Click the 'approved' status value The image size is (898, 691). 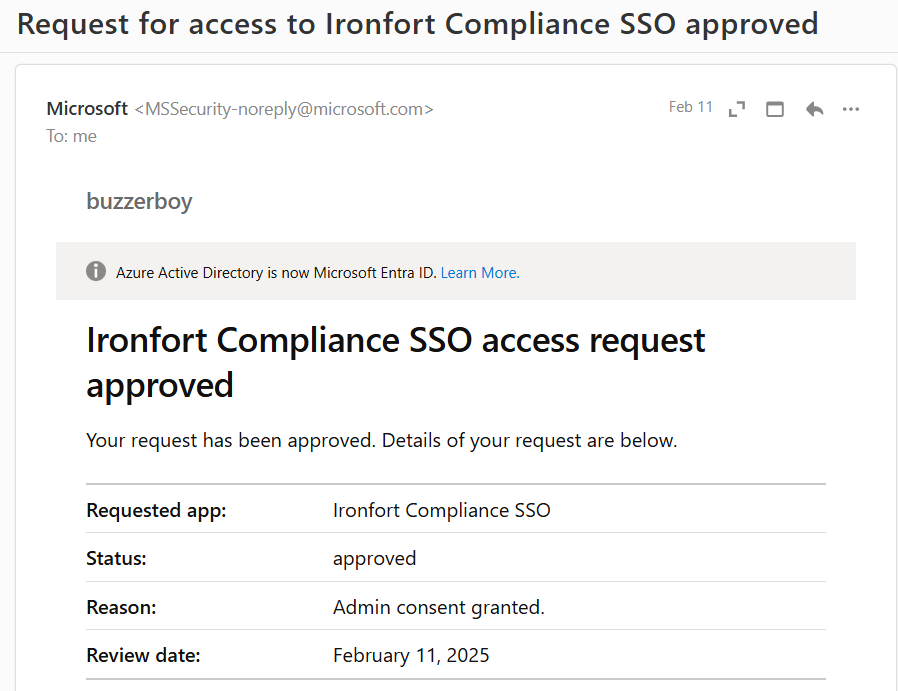tap(374, 558)
